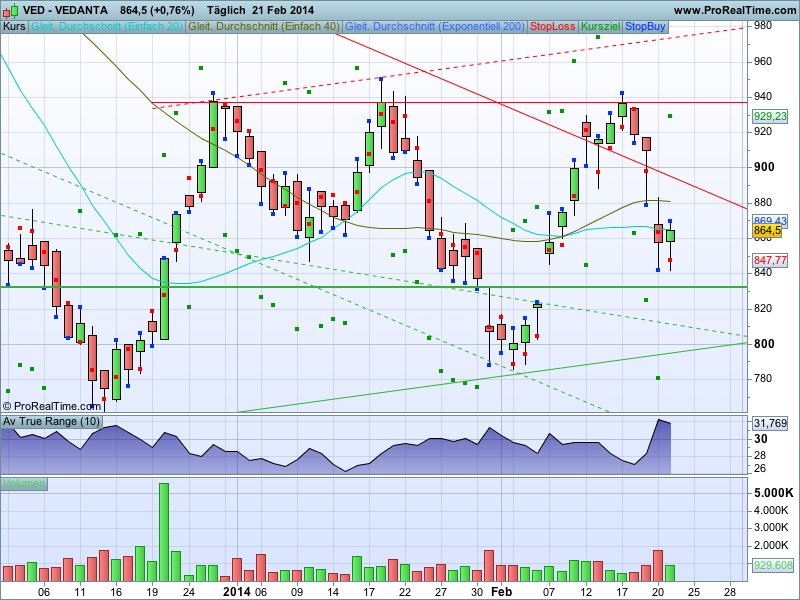Click the © ProRealTime.com copyright text
Image resolution: width=800 pixels, height=600 pixels.
[52, 406]
